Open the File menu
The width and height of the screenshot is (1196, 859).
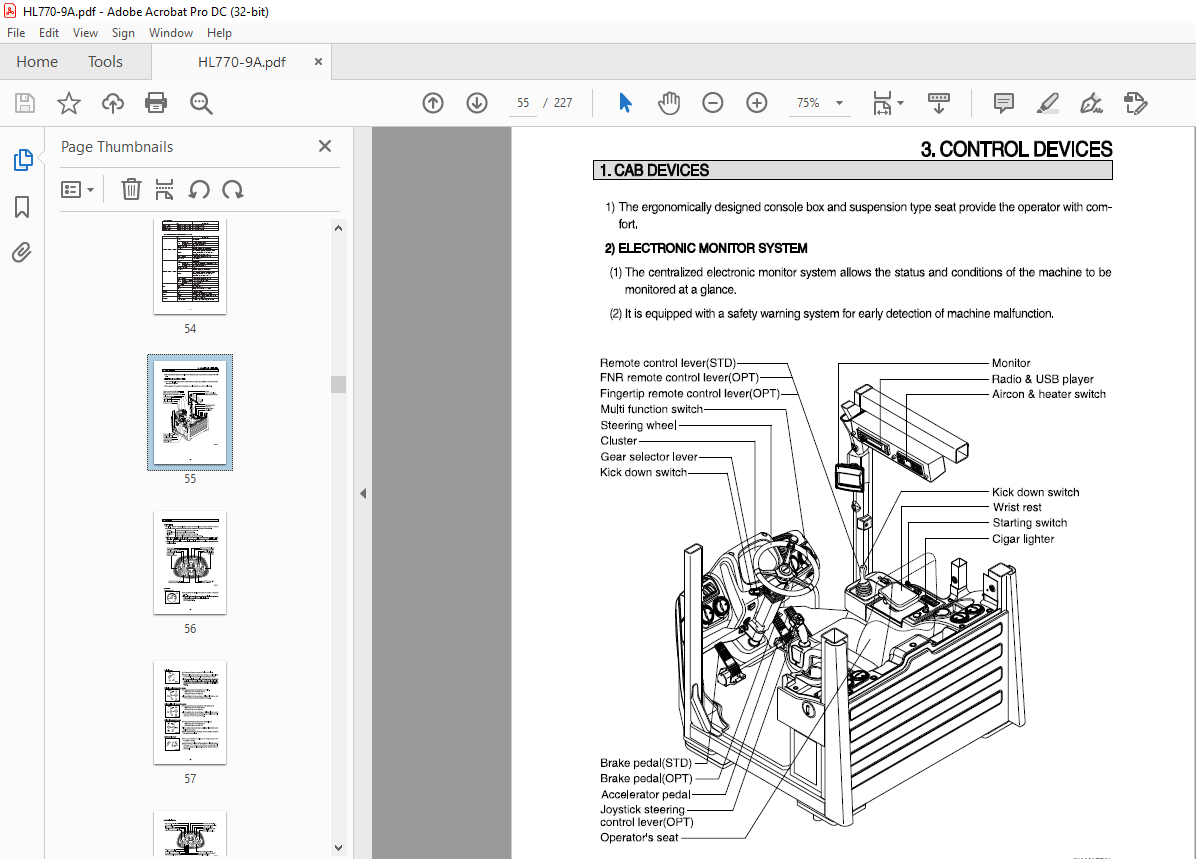pos(16,33)
